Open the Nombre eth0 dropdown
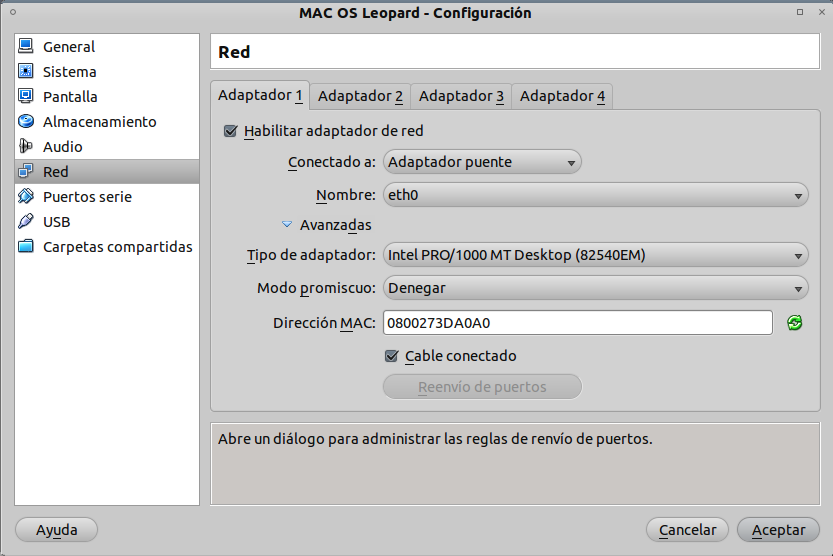This screenshot has height=556, width=833. (x=596, y=195)
